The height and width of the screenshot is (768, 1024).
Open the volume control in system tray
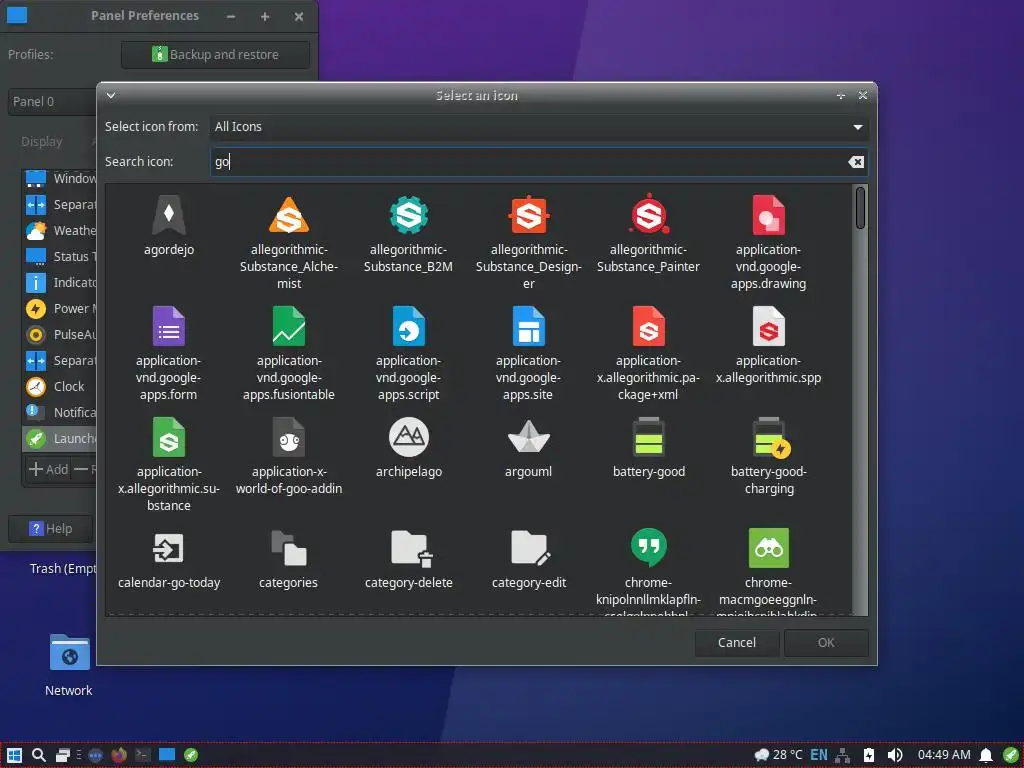pyautogui.click(x=895, y=755)
